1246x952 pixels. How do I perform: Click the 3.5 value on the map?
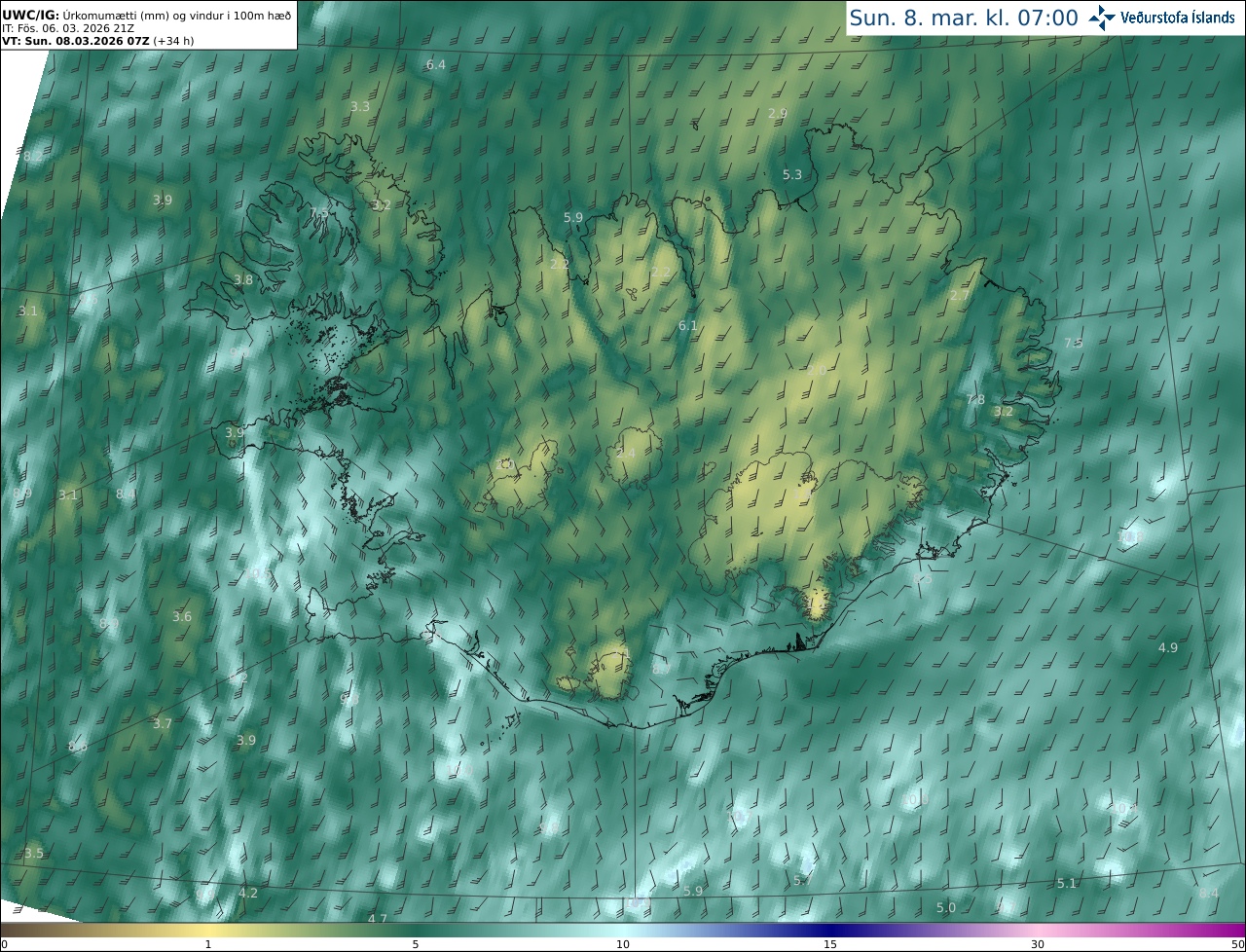34,854
